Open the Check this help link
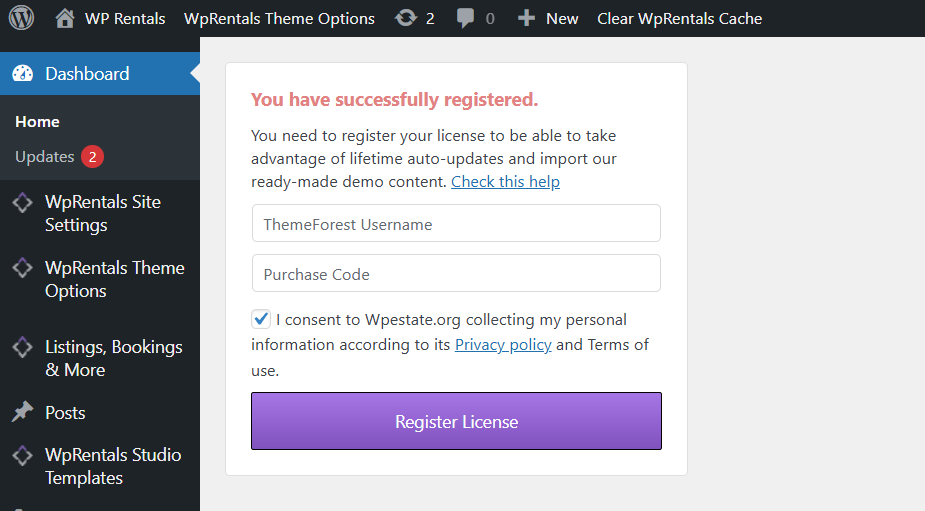The width and height of the screenshot is (925, 511). pos(505,182)
